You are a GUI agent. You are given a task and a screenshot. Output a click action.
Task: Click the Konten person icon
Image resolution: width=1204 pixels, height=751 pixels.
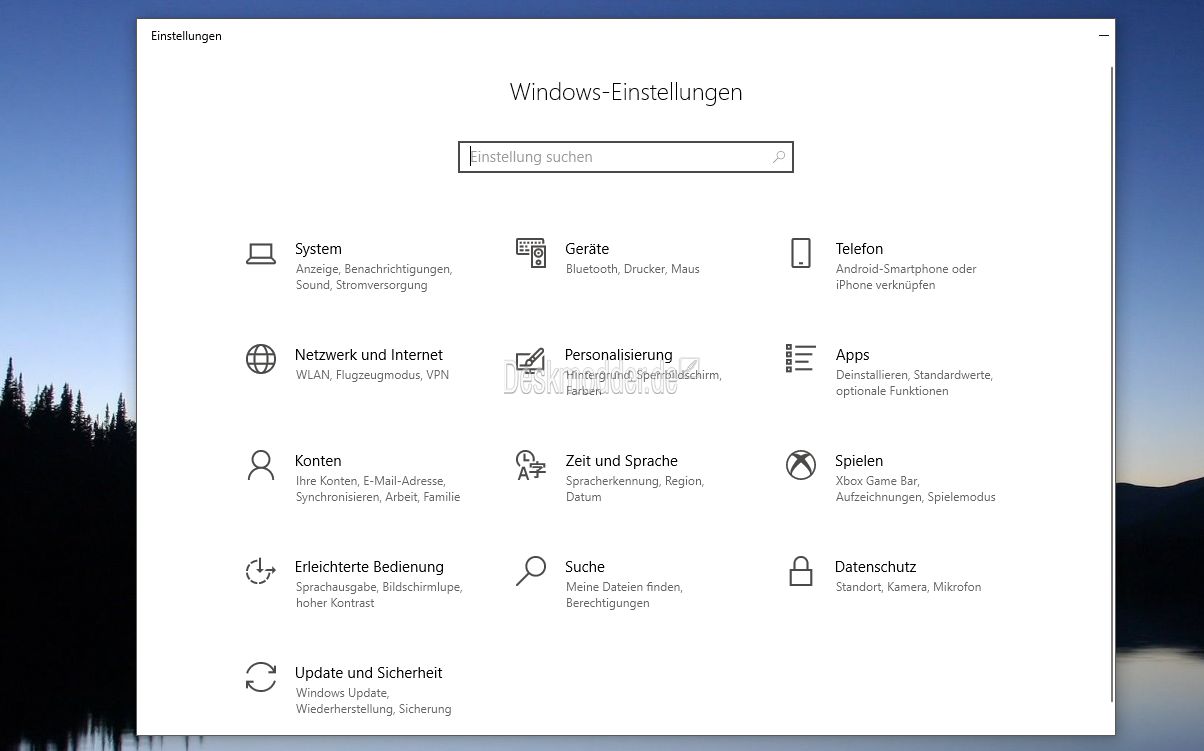(261, 465)
